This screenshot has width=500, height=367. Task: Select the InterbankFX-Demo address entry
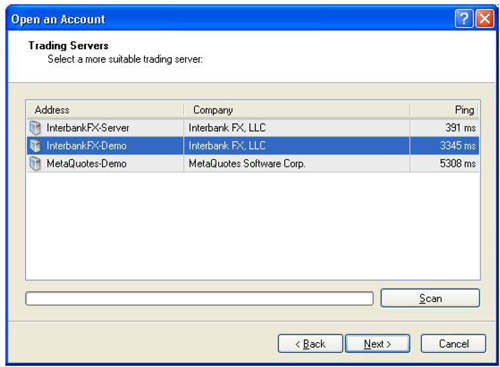click(86, 146)
